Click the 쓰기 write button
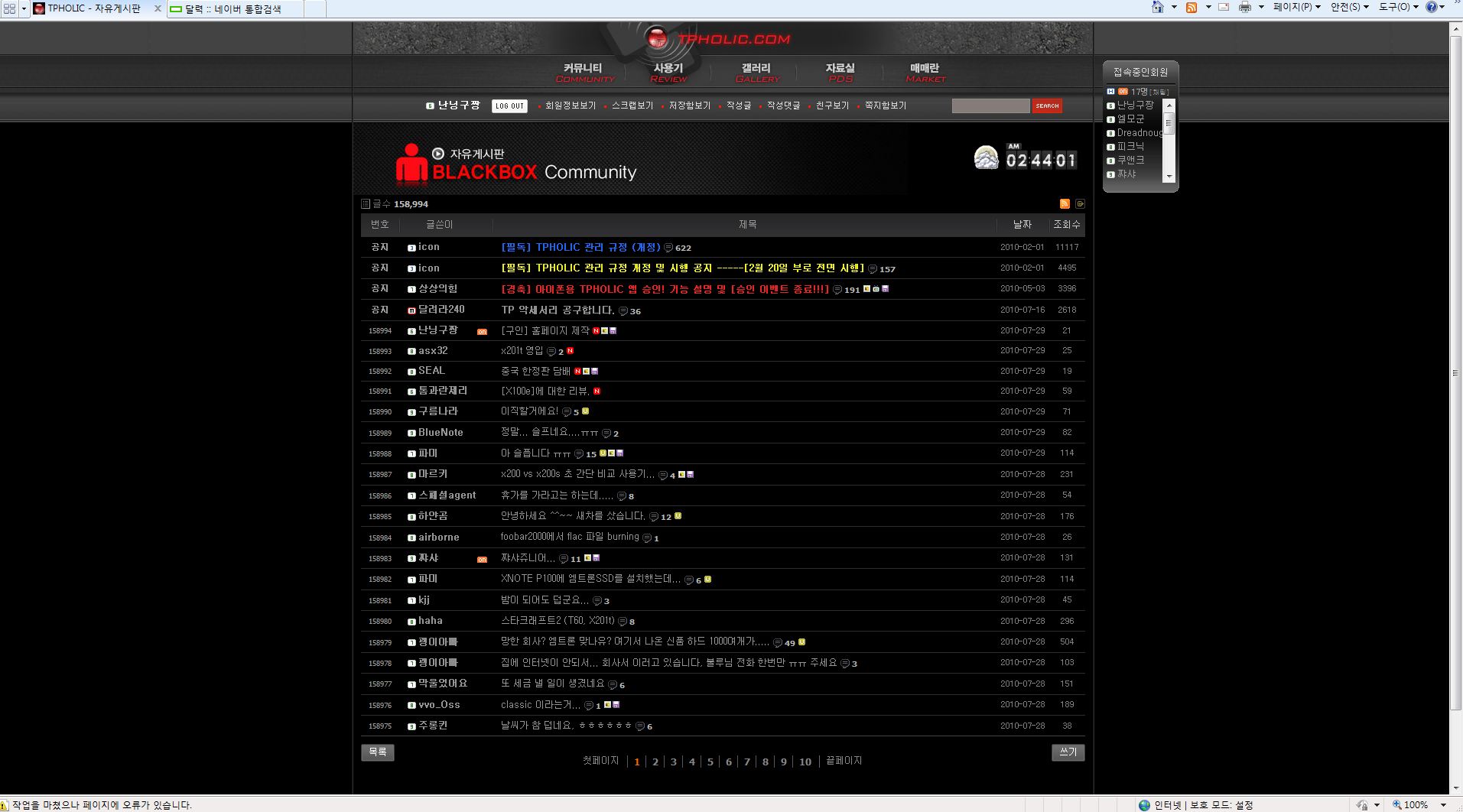1463x812 pixels. (x=1068, y=752)
